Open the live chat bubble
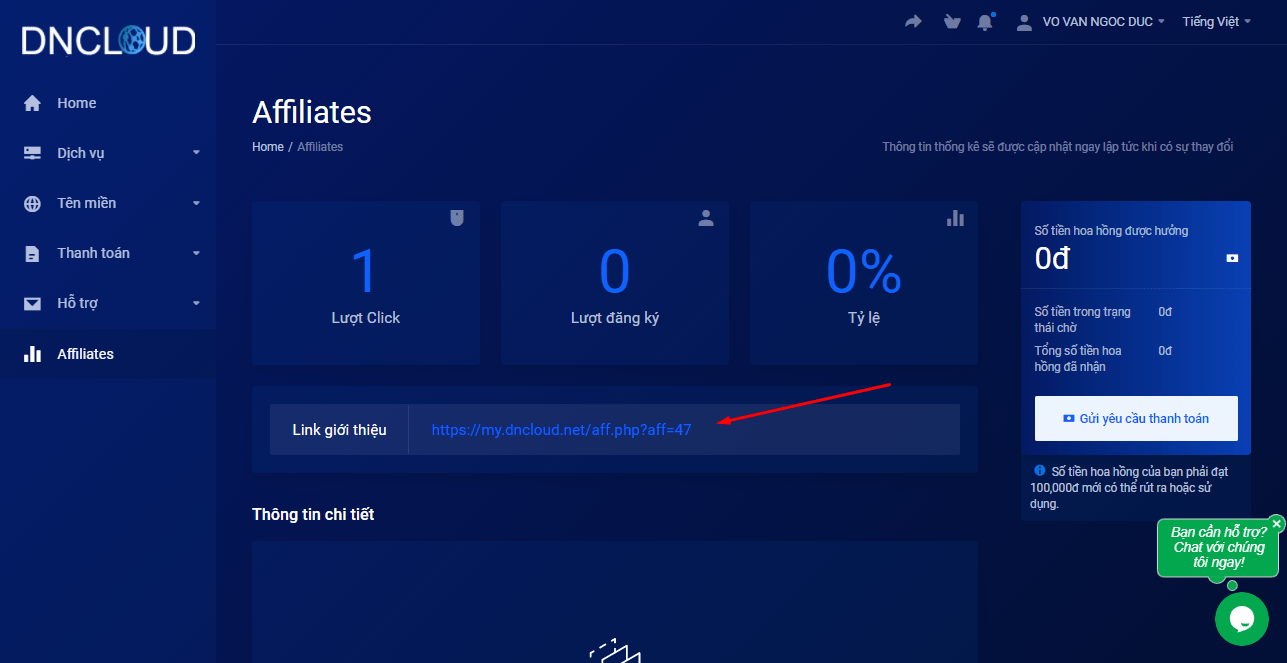 [1241, 619]
